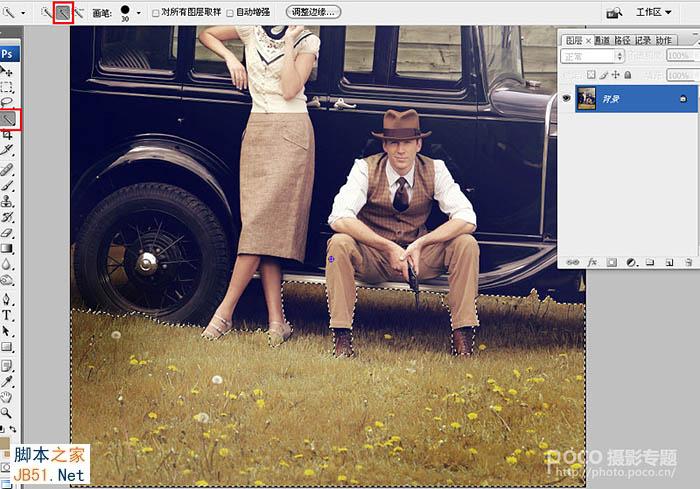Screen dimensions: 700x489
Task: Click the Go to Bridge icon
Action: click(x=614, y=13)
